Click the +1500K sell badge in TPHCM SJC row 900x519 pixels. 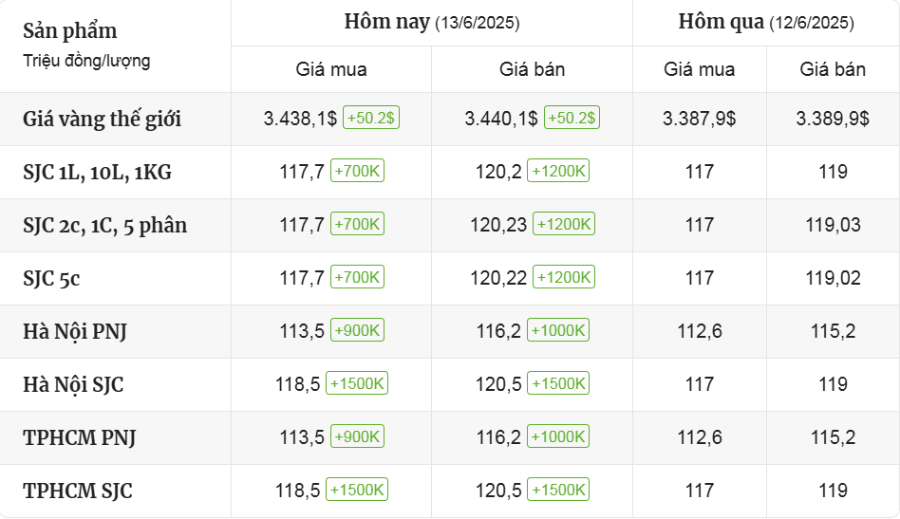tap(558, 490)
